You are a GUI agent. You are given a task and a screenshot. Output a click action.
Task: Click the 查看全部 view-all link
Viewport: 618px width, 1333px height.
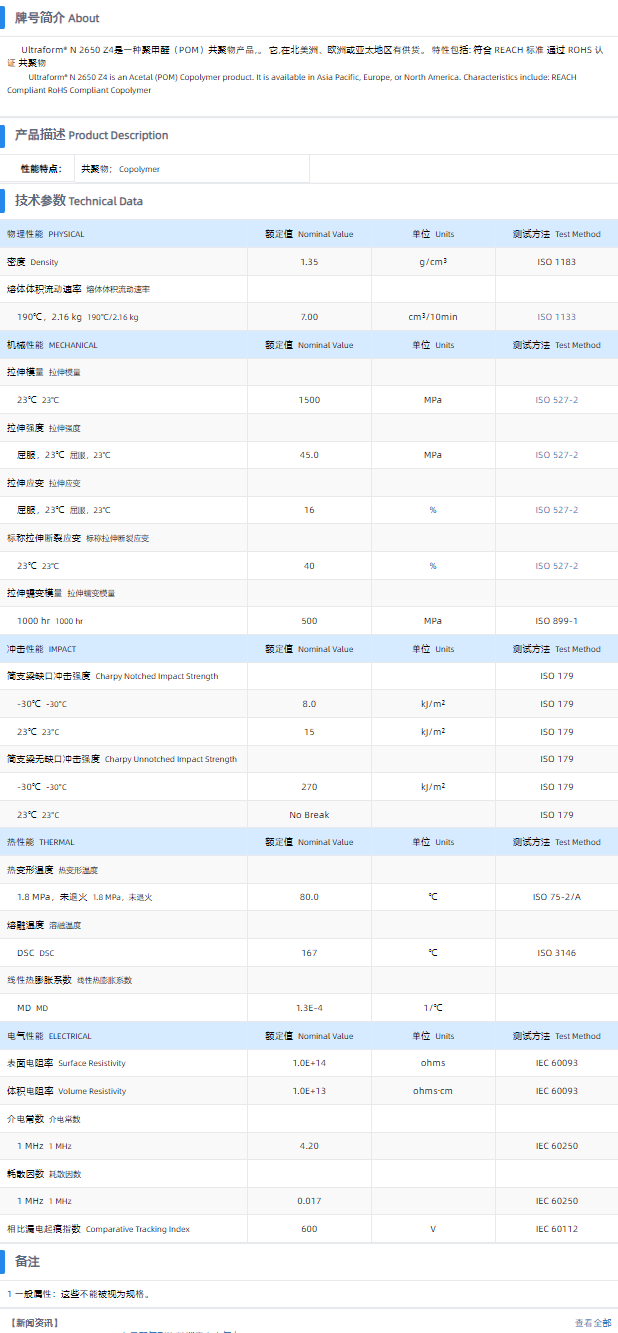pos(592,1323)
